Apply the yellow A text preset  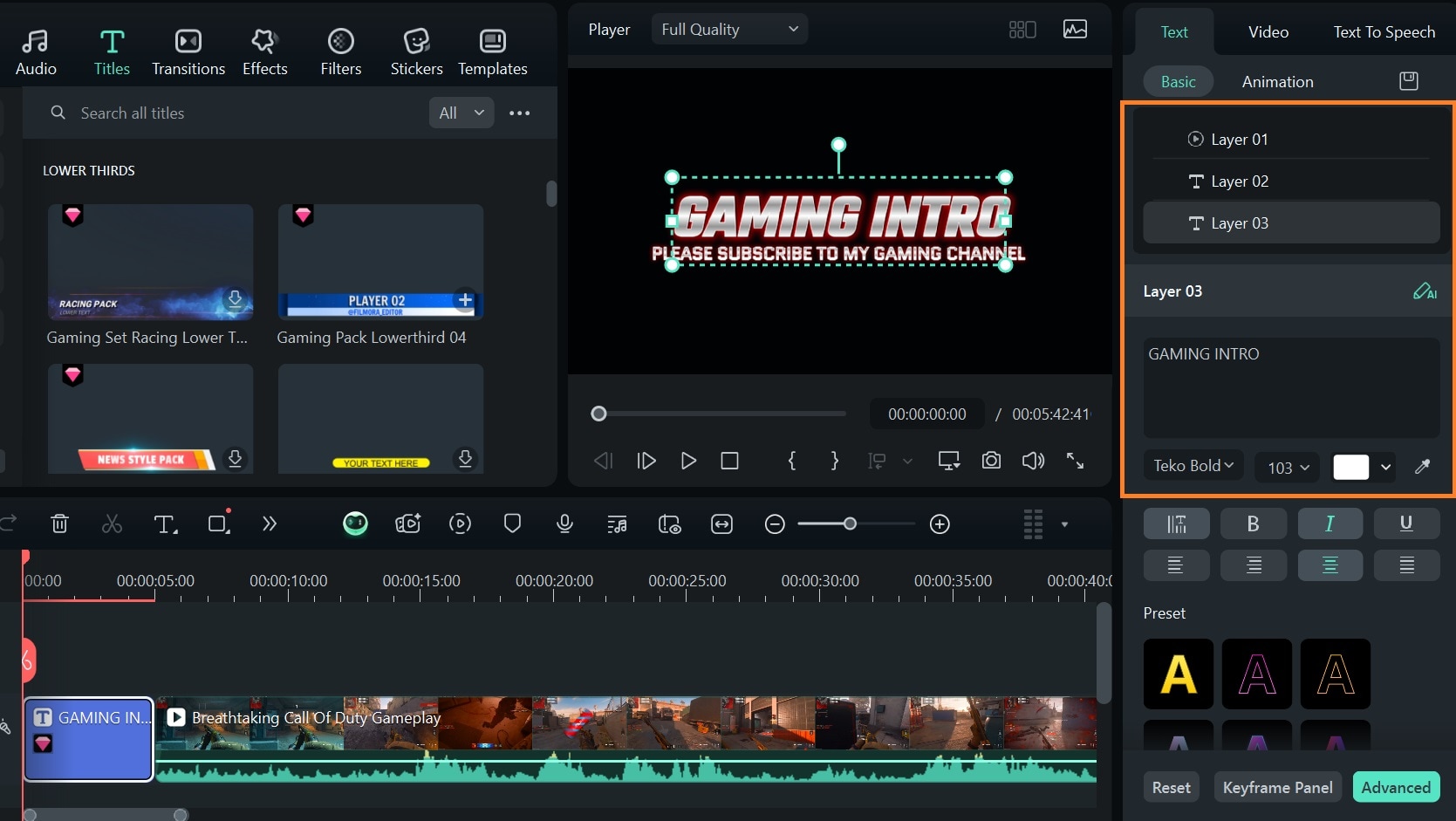click(x=1179, y=674)
